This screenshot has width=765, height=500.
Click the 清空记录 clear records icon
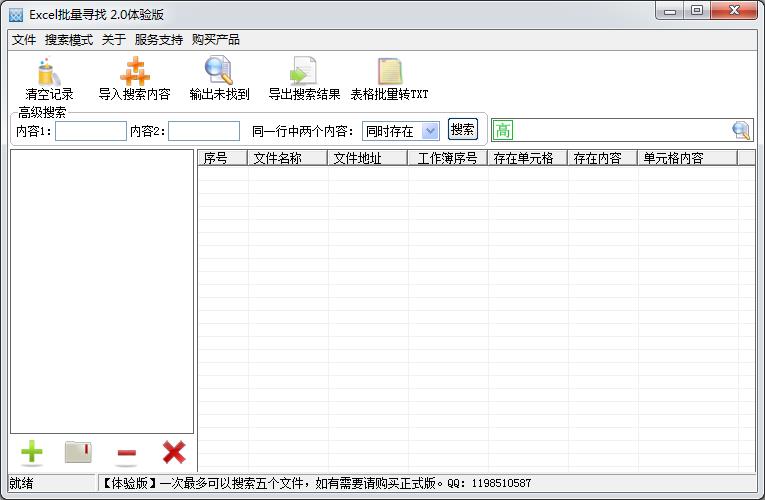[x=49, y=73]
